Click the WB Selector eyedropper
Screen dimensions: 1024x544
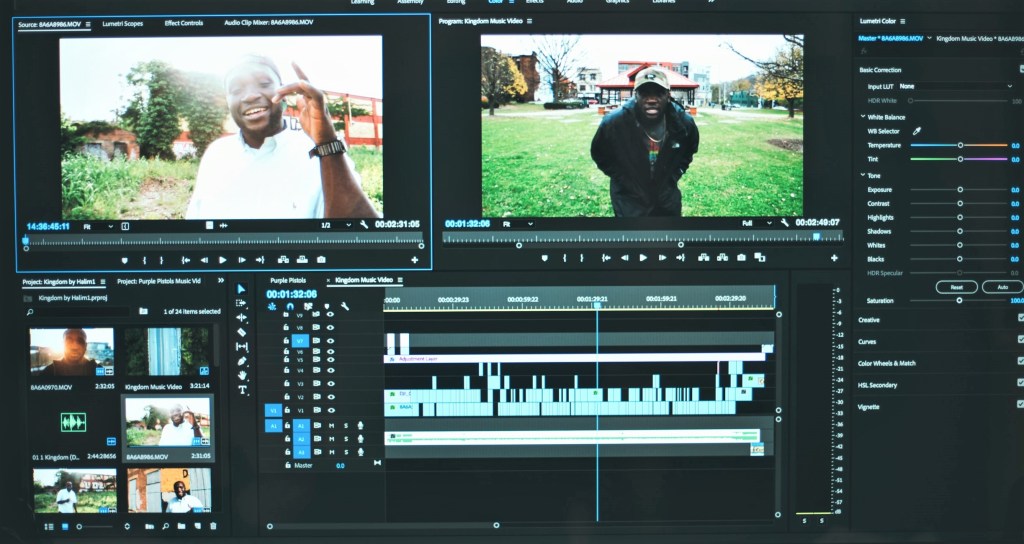[x=917, y=131]
